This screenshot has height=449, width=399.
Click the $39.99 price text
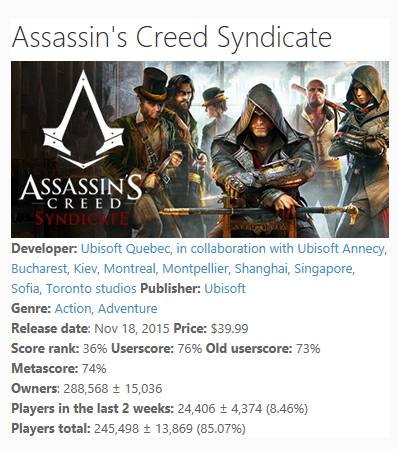coord(230,329)
